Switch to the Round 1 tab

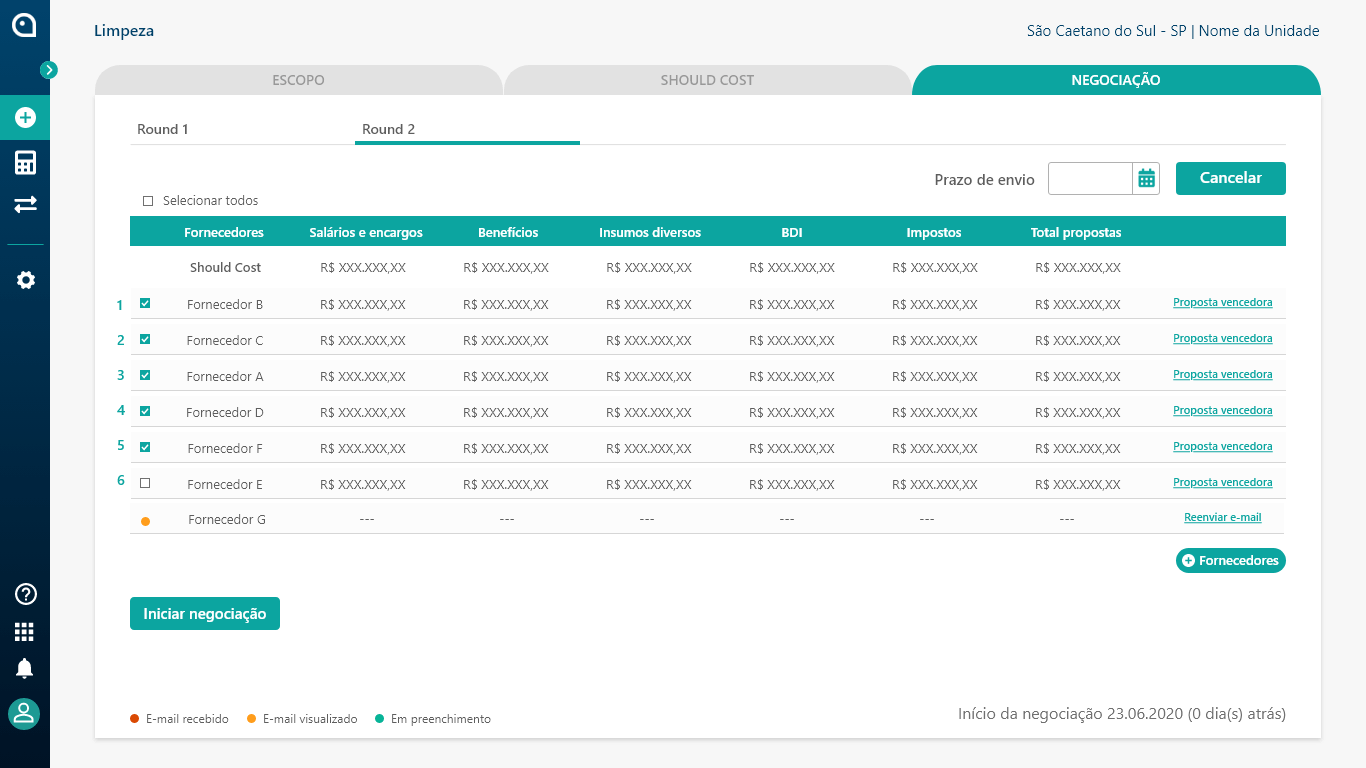coord(163,129)
